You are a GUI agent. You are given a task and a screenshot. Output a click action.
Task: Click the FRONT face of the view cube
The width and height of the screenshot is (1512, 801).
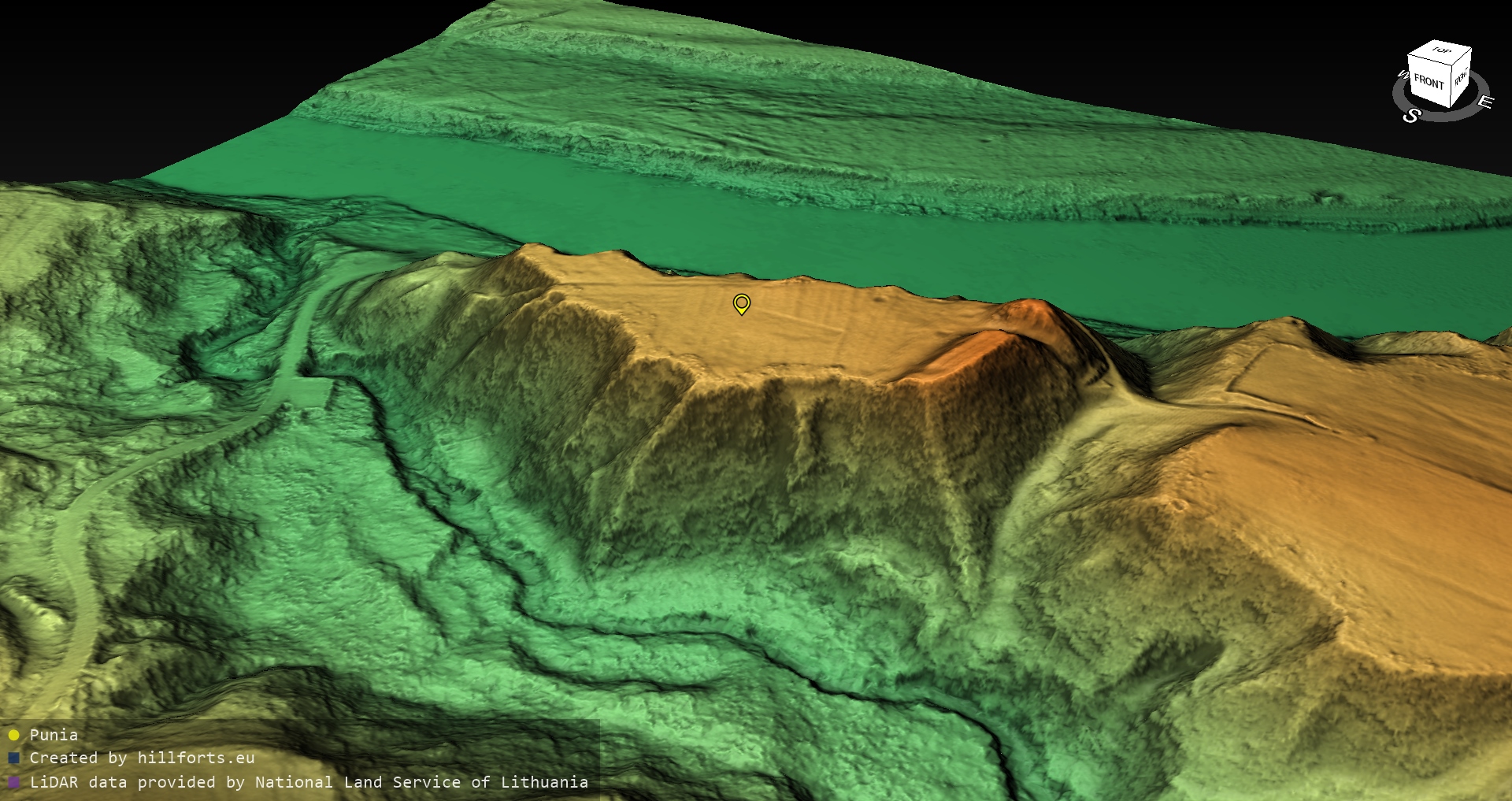click(x=1428, y=81)
